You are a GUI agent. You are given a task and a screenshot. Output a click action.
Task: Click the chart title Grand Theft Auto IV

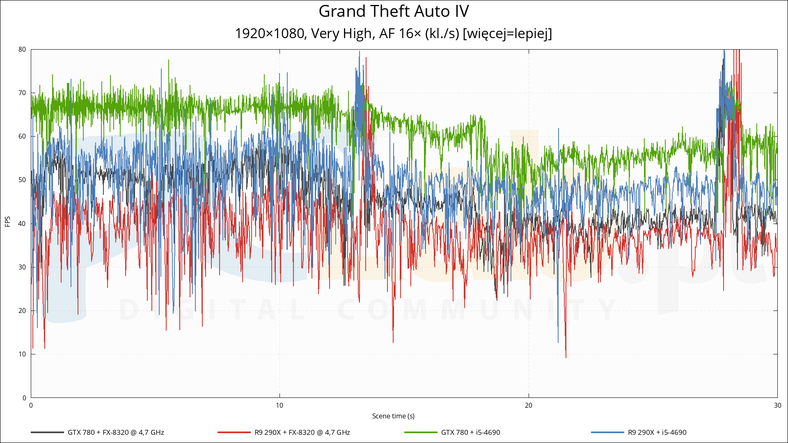(x=393, y=11)
